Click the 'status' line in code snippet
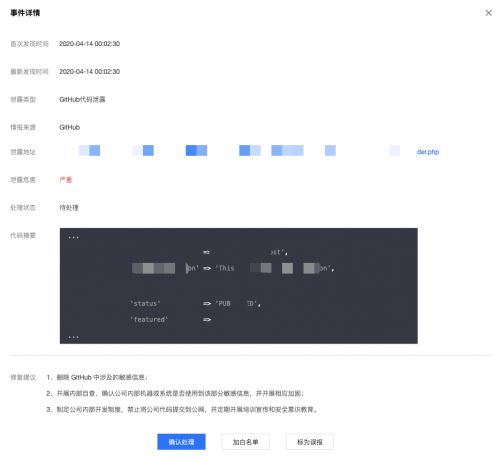 tap(195, 303)
